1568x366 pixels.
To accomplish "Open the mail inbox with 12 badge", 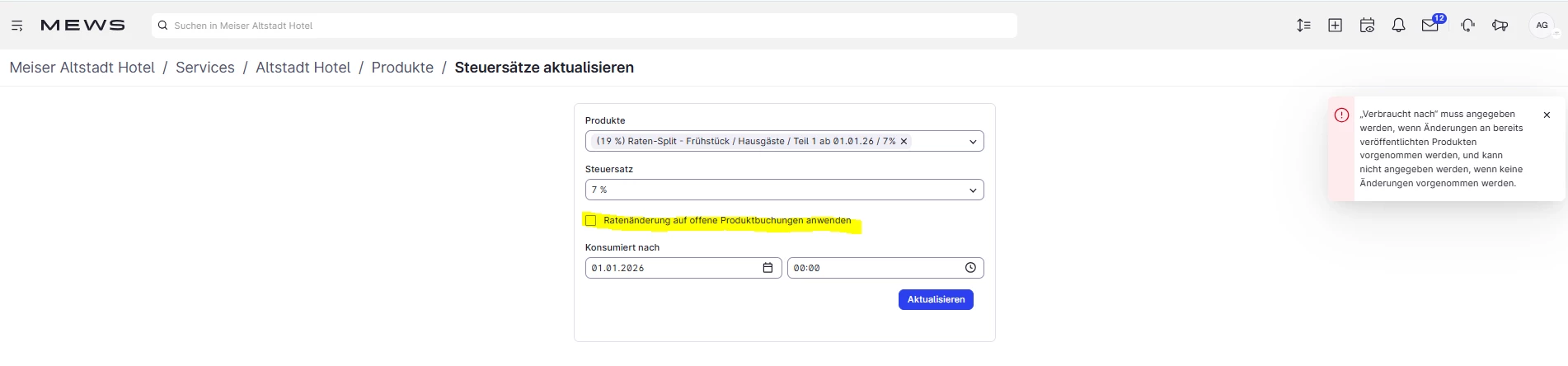I will click(x=1431, y=25).
